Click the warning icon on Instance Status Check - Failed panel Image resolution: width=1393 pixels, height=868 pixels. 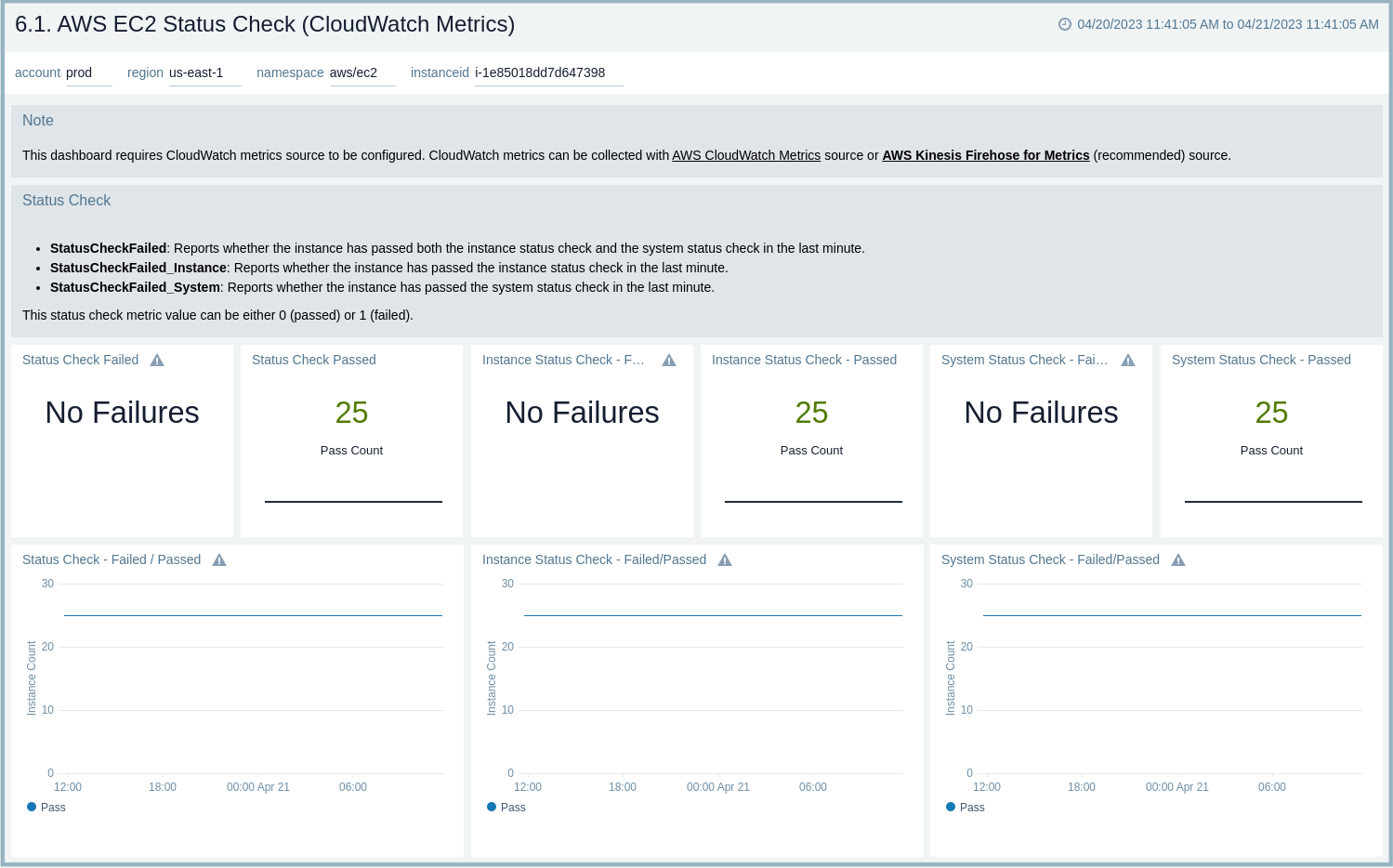pos(668,360)
